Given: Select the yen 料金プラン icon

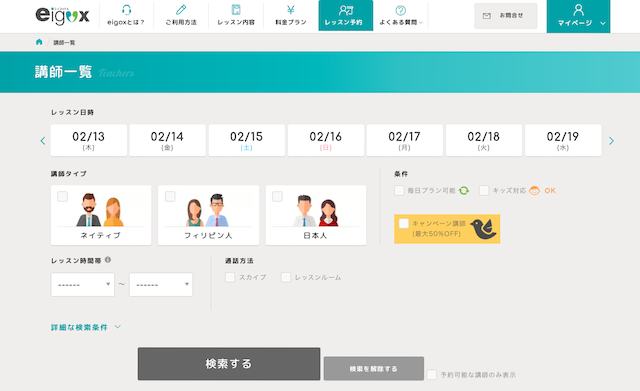Looking at the screenshot, I should click(x=290, y=10).
